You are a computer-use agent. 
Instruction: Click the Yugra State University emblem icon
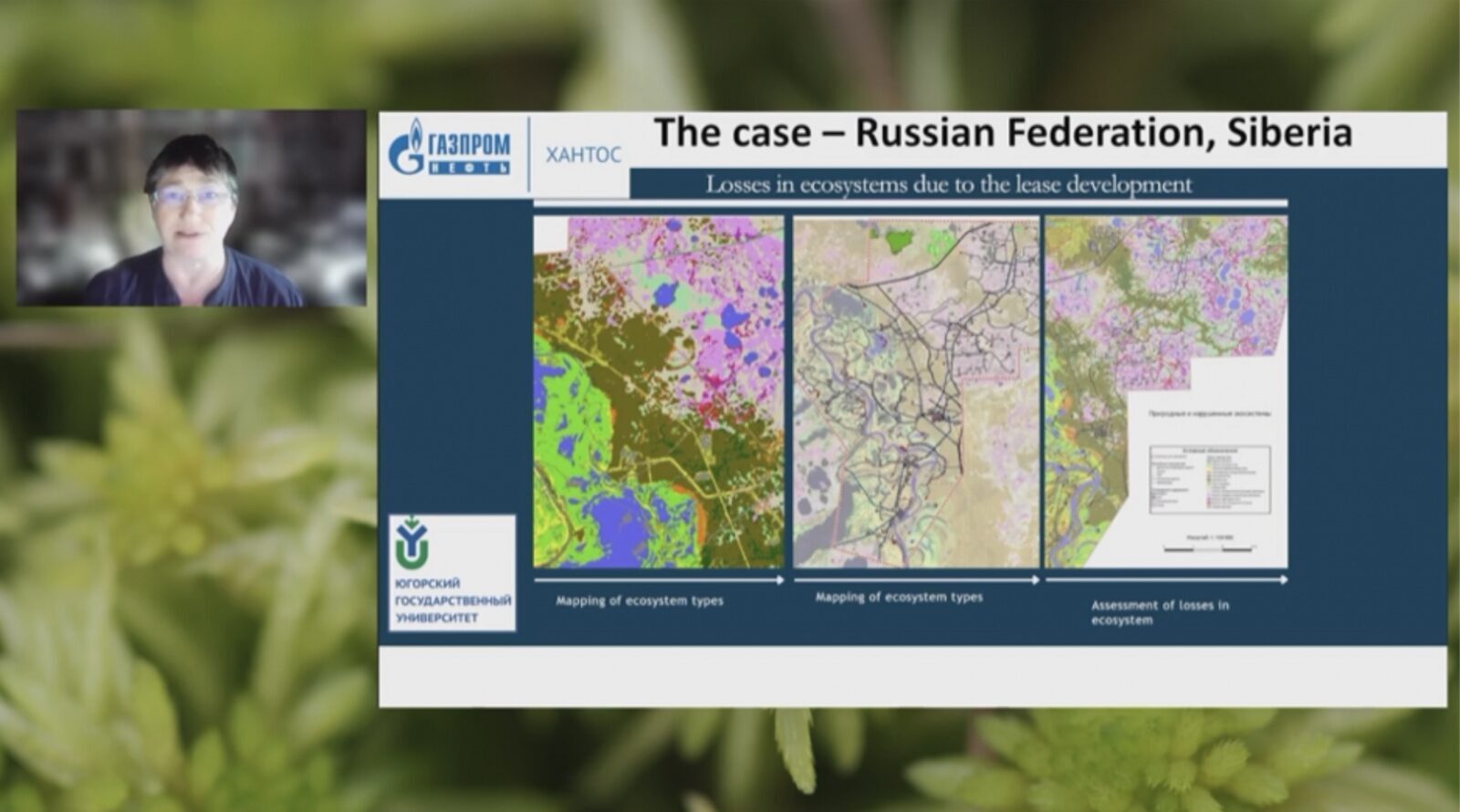[412, 543]
